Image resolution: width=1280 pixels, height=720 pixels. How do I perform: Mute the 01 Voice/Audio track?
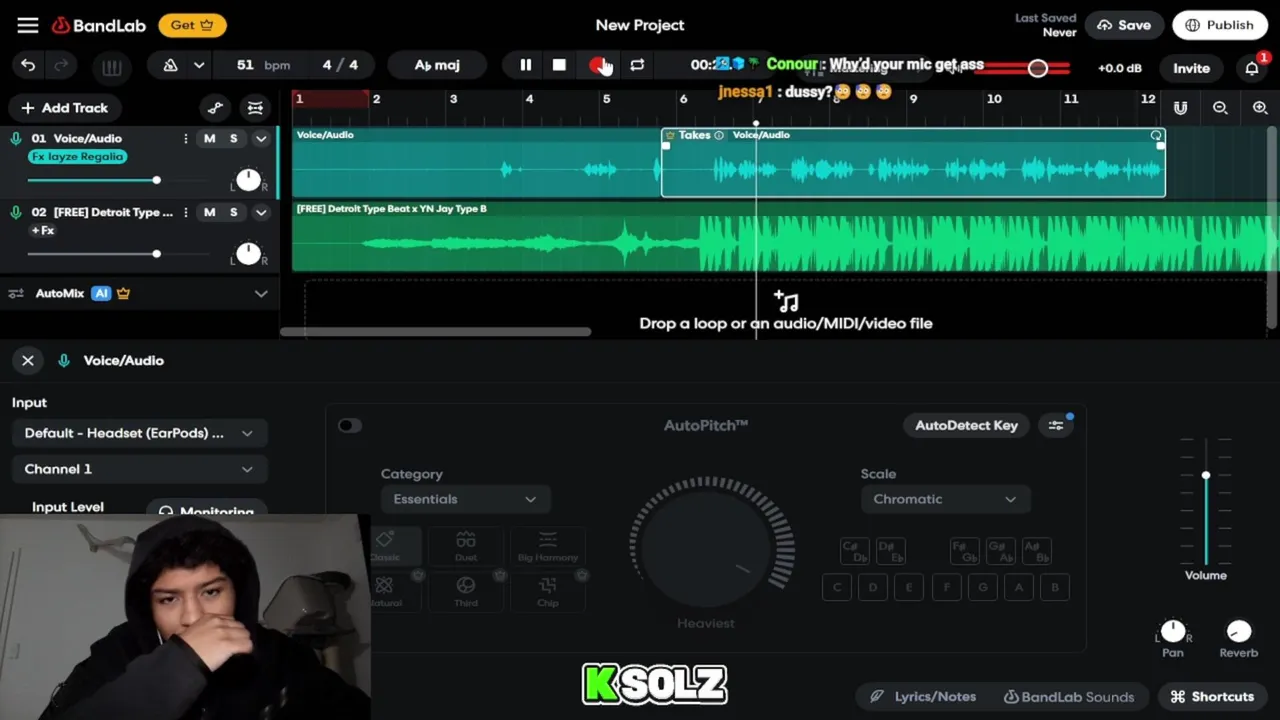(209, 138)
